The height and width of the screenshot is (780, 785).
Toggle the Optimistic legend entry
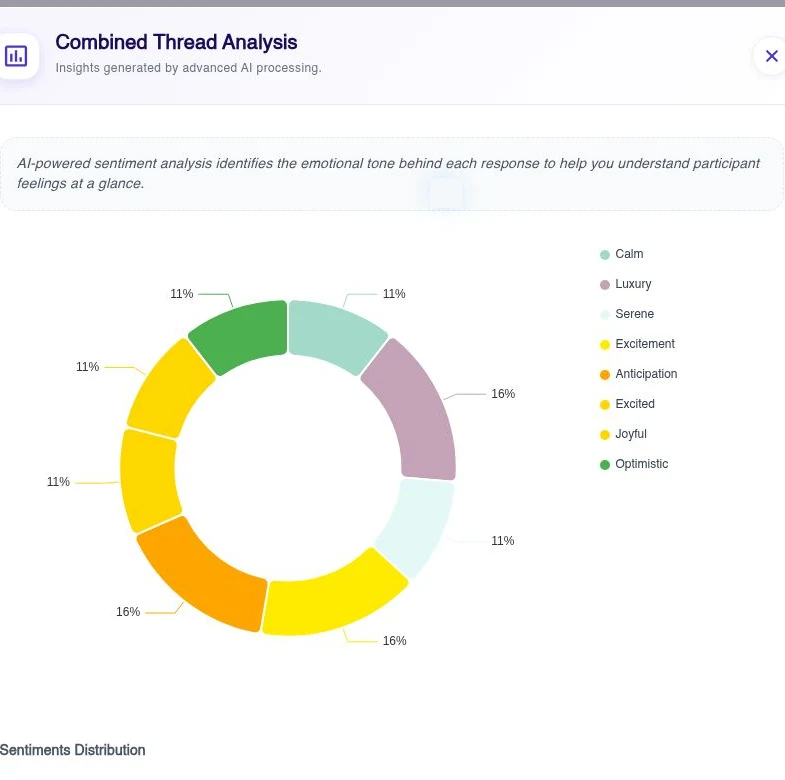coord(634,465)
